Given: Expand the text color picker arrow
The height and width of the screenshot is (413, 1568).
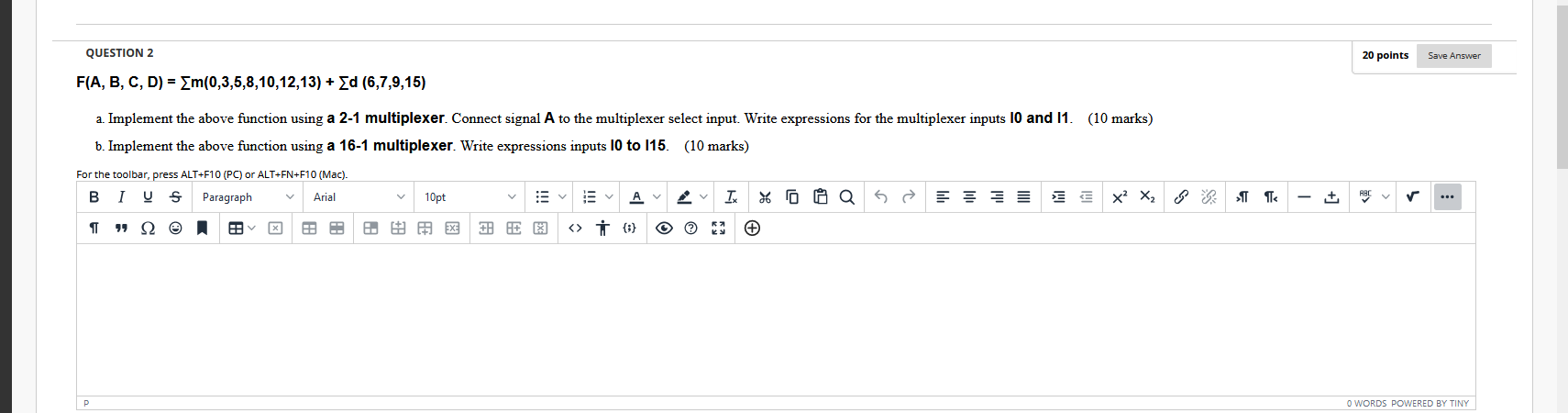Looking at the screenshot, I should click(657, 196).
